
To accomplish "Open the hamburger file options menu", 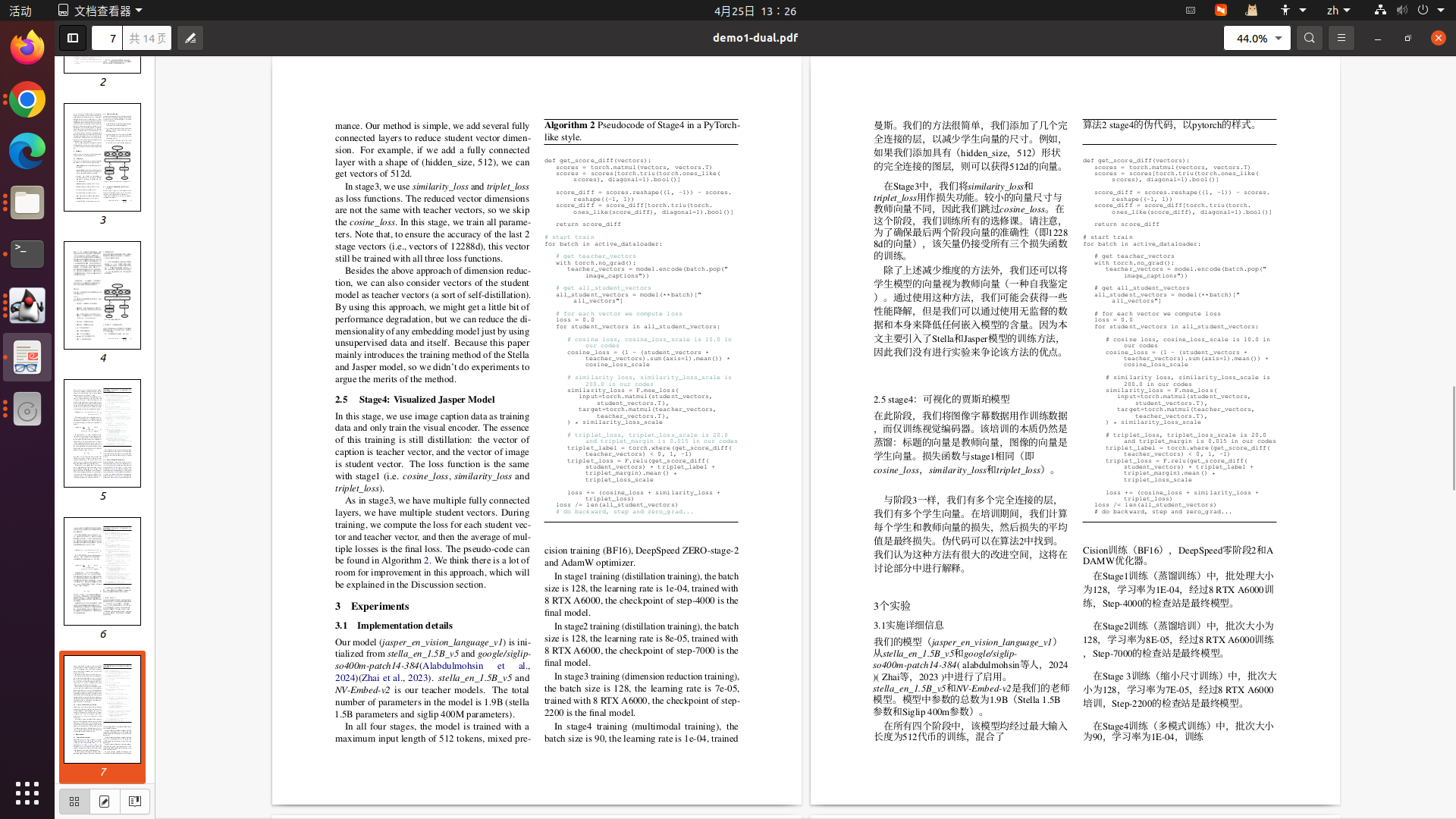I will coord(1341,38).
